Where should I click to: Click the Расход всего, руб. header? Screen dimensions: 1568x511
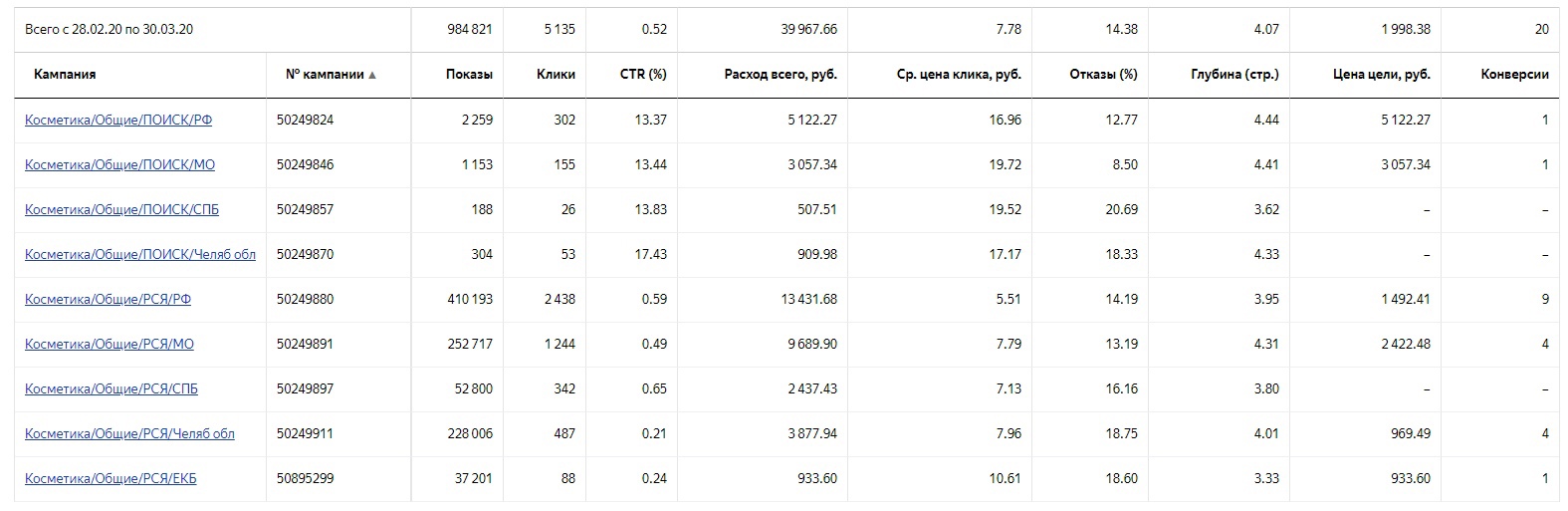pyautogui.click(x=781, y=75)
